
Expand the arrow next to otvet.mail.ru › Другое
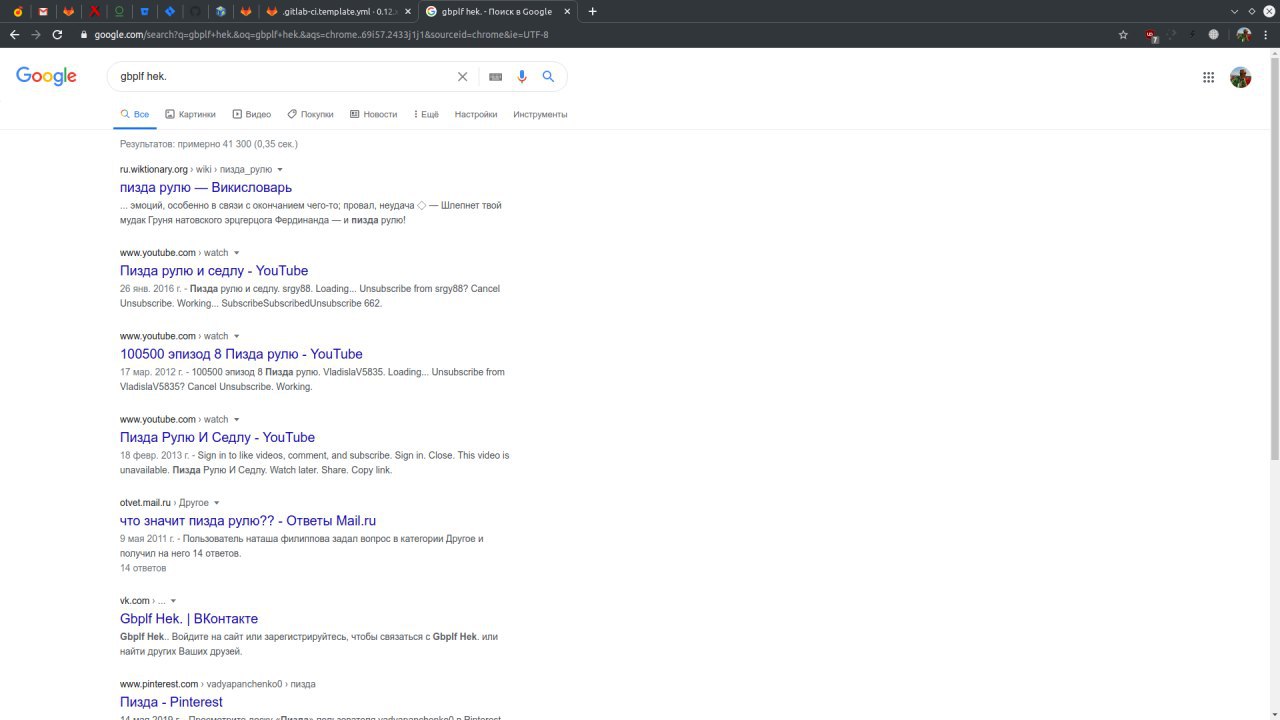[x=217, y=503]
